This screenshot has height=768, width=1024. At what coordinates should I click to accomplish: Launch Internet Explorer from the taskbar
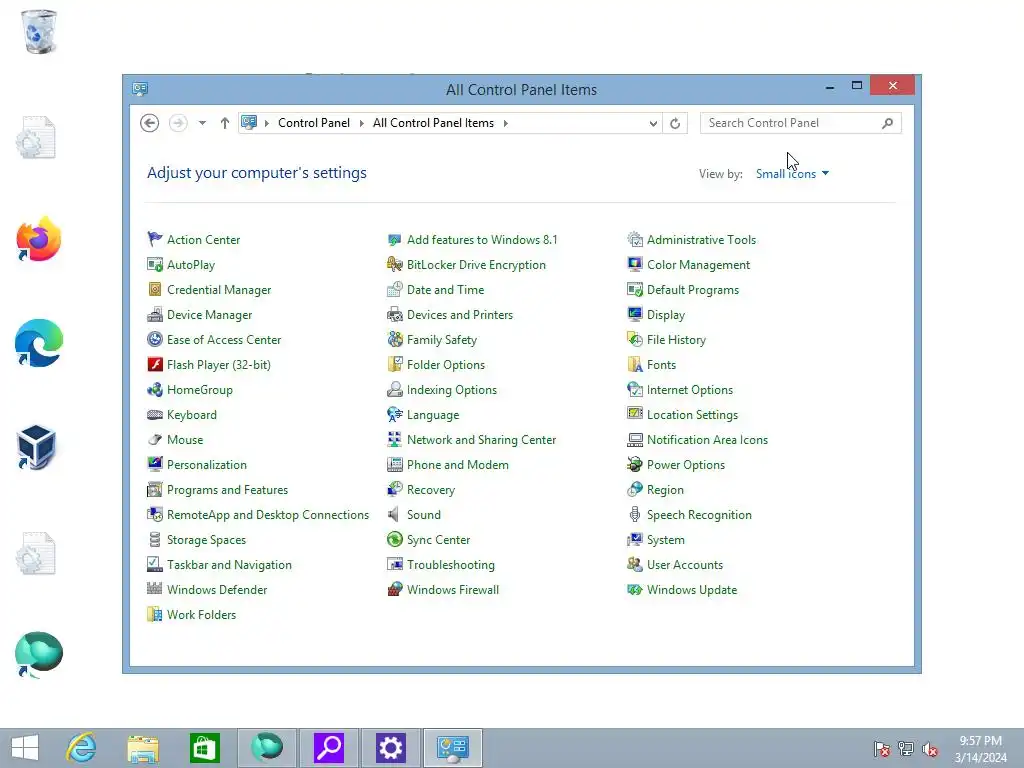[x=82, y=748]
